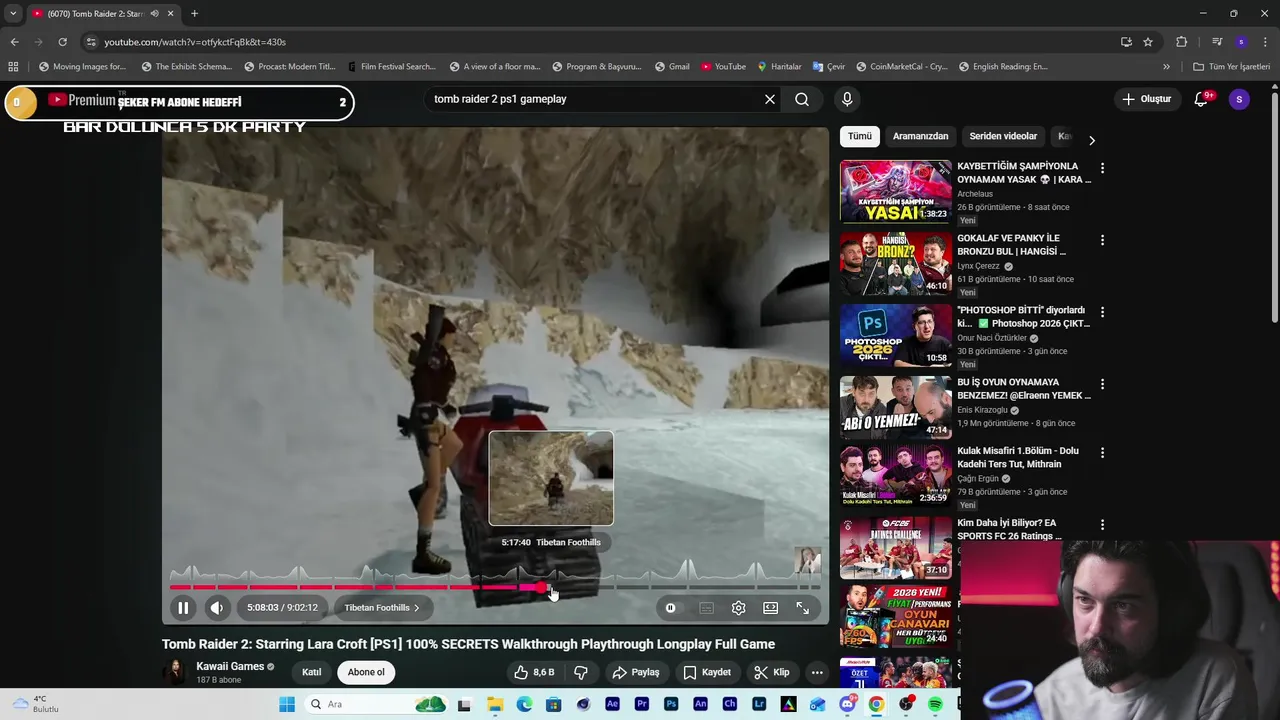The width and height of the screenshot is (1280, 720).
Task: Open the Kawaii Games channel name
Action: click(x=230, y=666)
